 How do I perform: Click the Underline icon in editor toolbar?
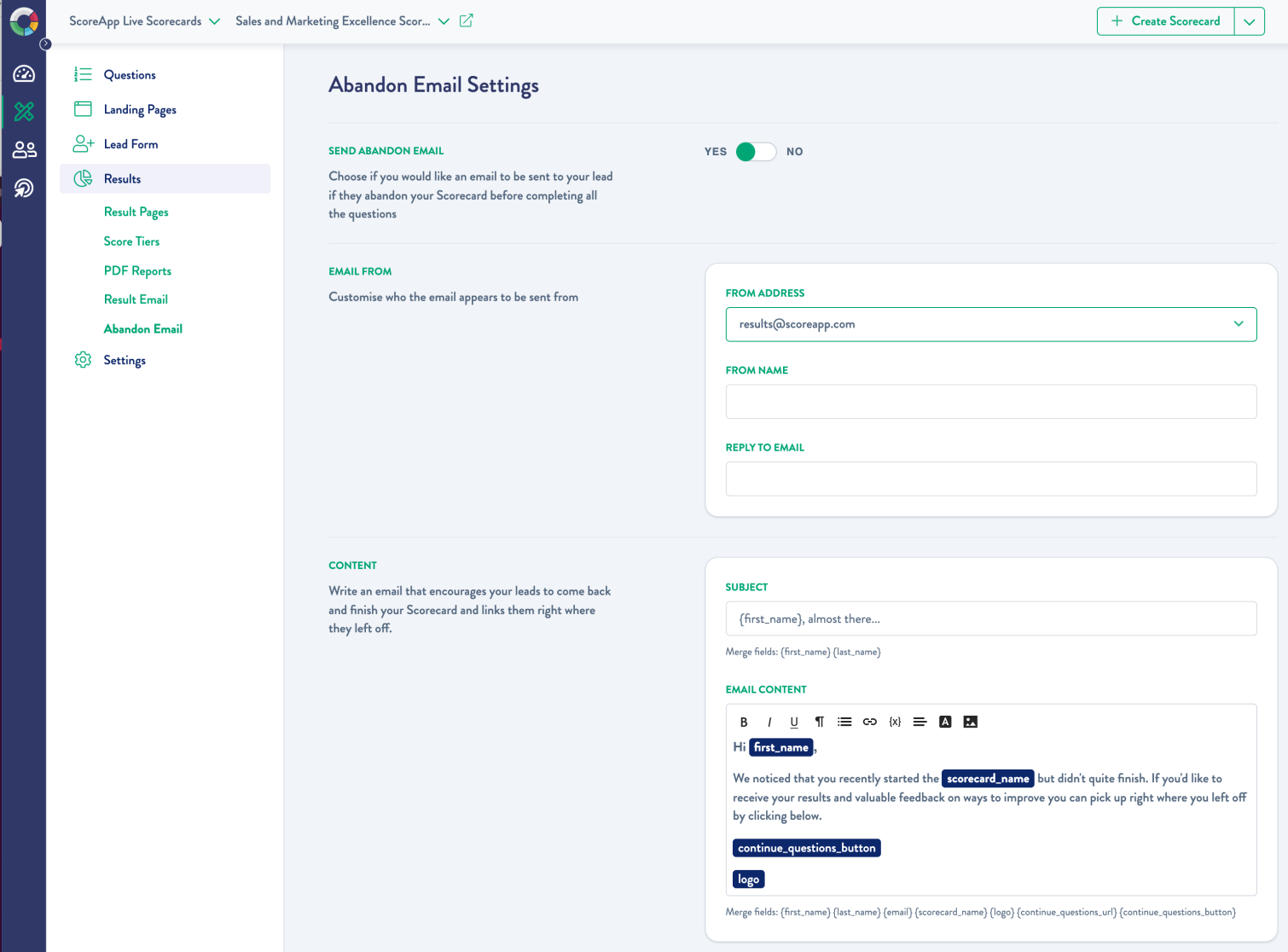pyautogui.click(x=794, y=722)
